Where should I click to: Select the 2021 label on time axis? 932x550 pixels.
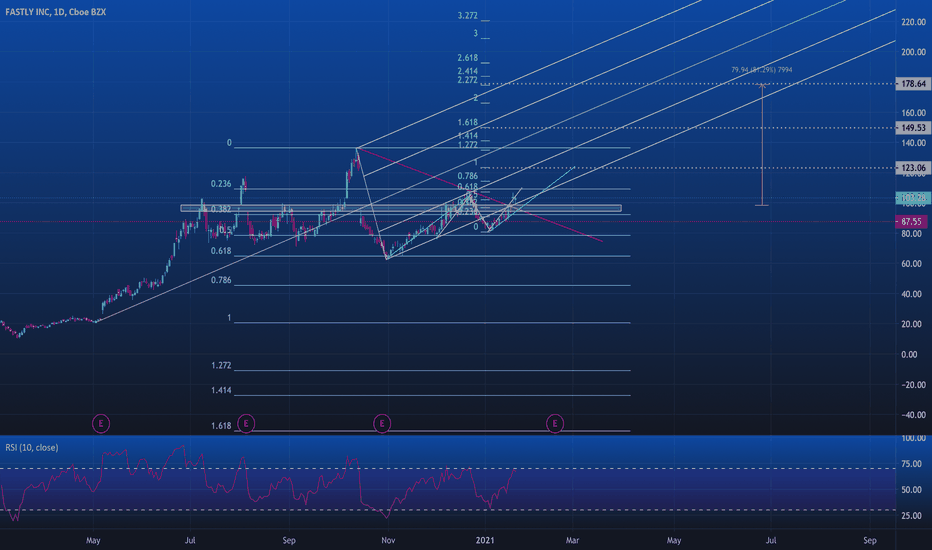click(x=485, y=540)
